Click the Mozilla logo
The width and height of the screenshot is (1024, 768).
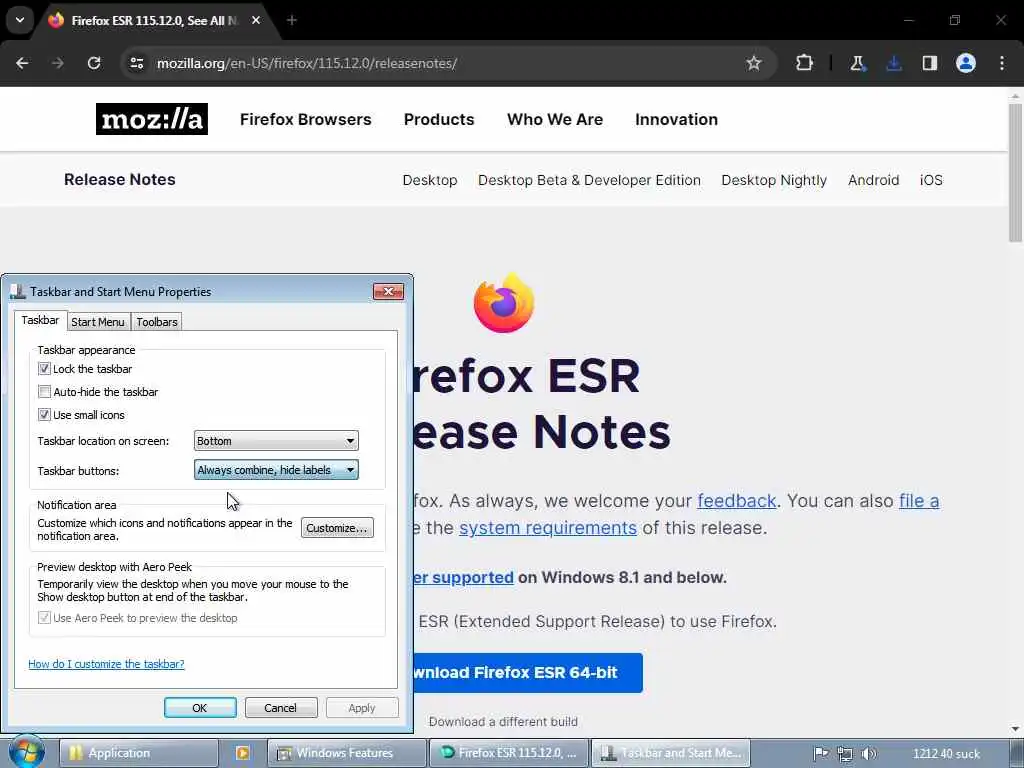pyautogui.click(x=152, y=119)
